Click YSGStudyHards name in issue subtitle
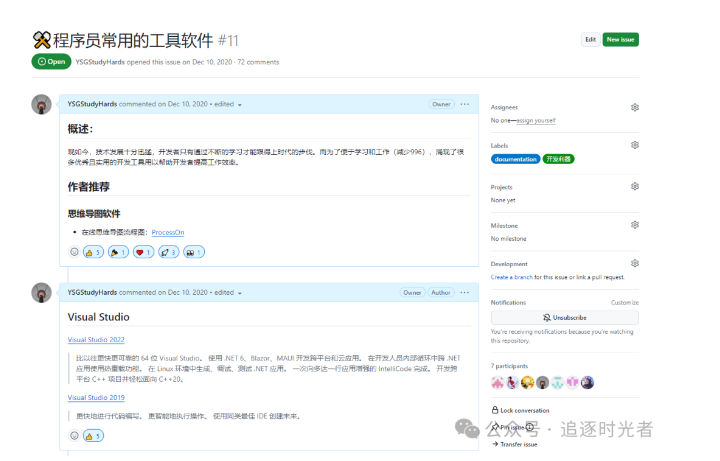The image size is (720, 461). click(x=100, y=62)
